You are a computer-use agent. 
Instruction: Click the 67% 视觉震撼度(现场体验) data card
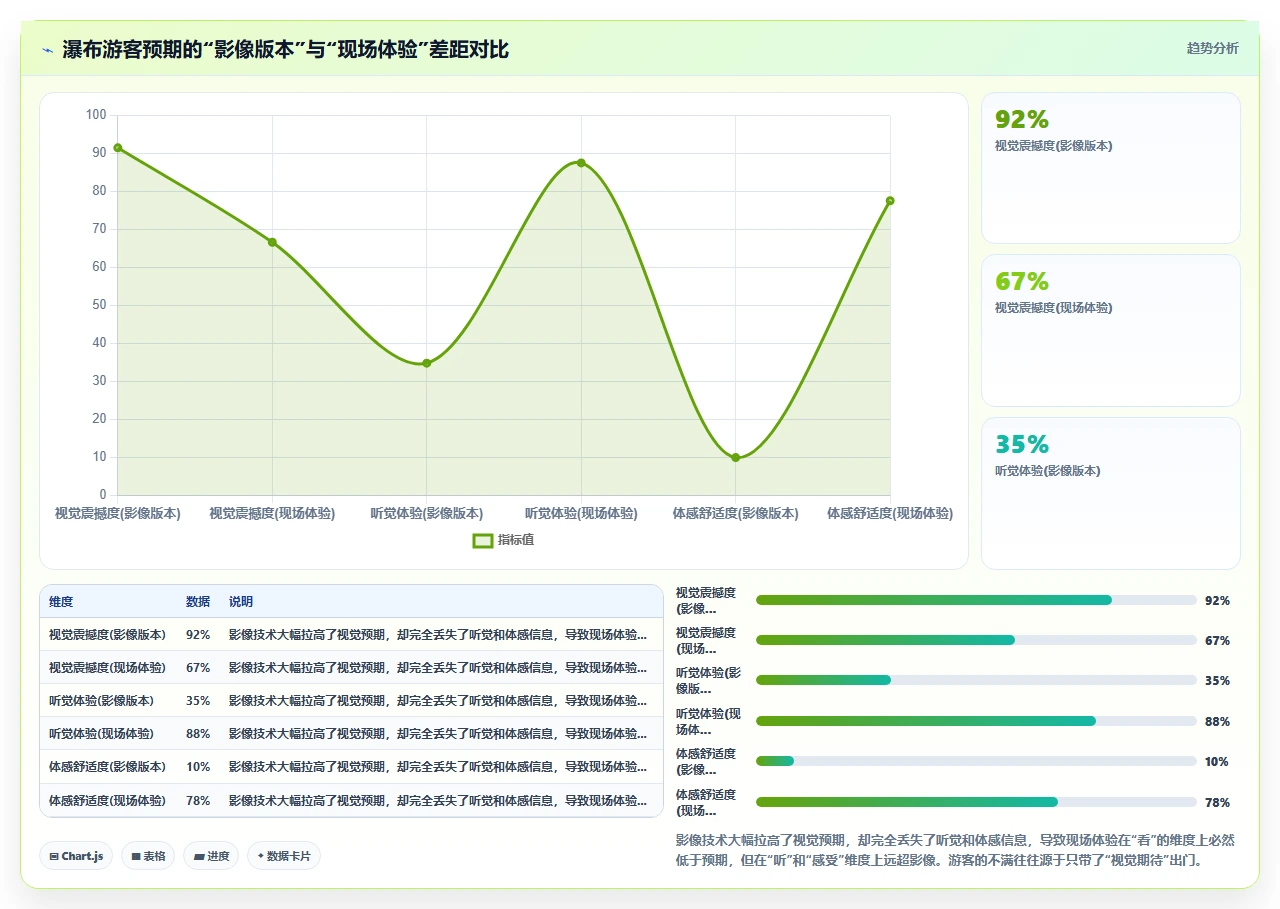(x=1111, y=330)
